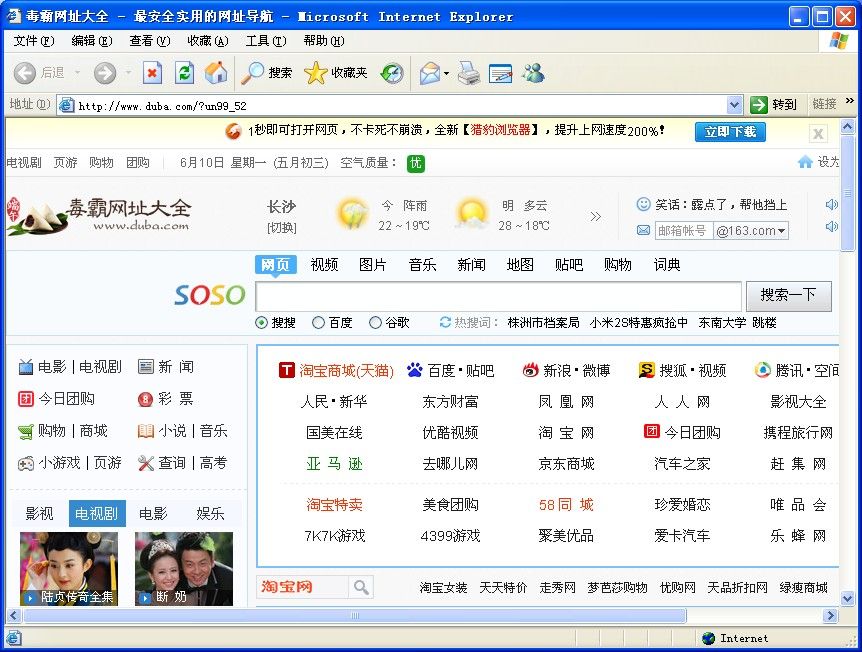
Task: Open the Search magnifier toolbar button
Action: point(267,73)
